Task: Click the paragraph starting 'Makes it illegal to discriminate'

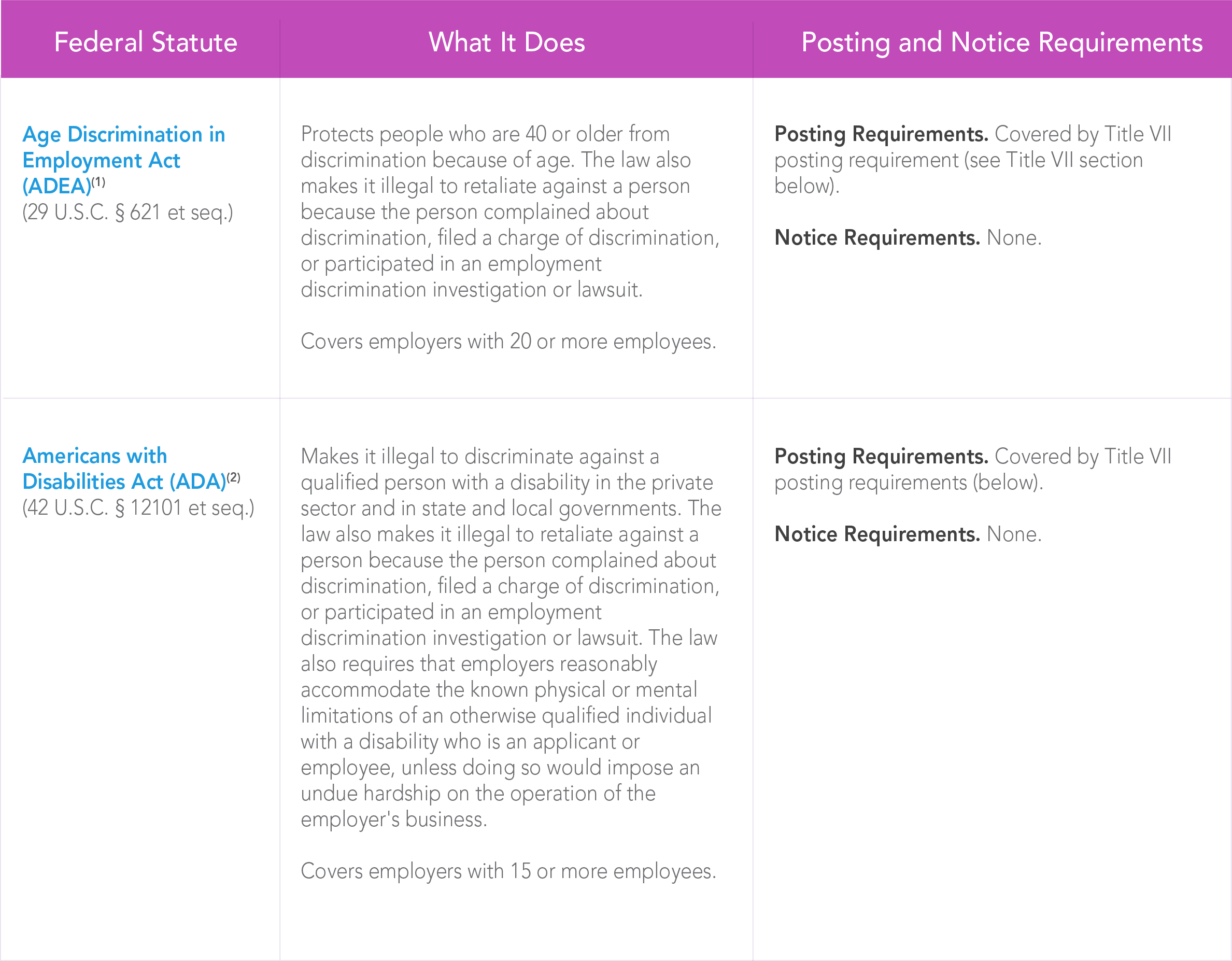Action: click(x=511, y=638)
